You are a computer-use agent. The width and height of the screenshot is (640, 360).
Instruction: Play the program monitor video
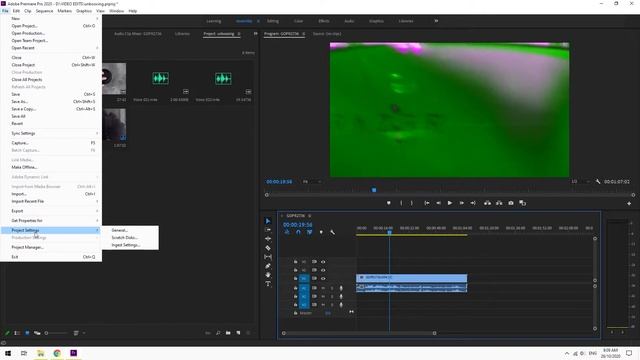click(x=450, y=203)
